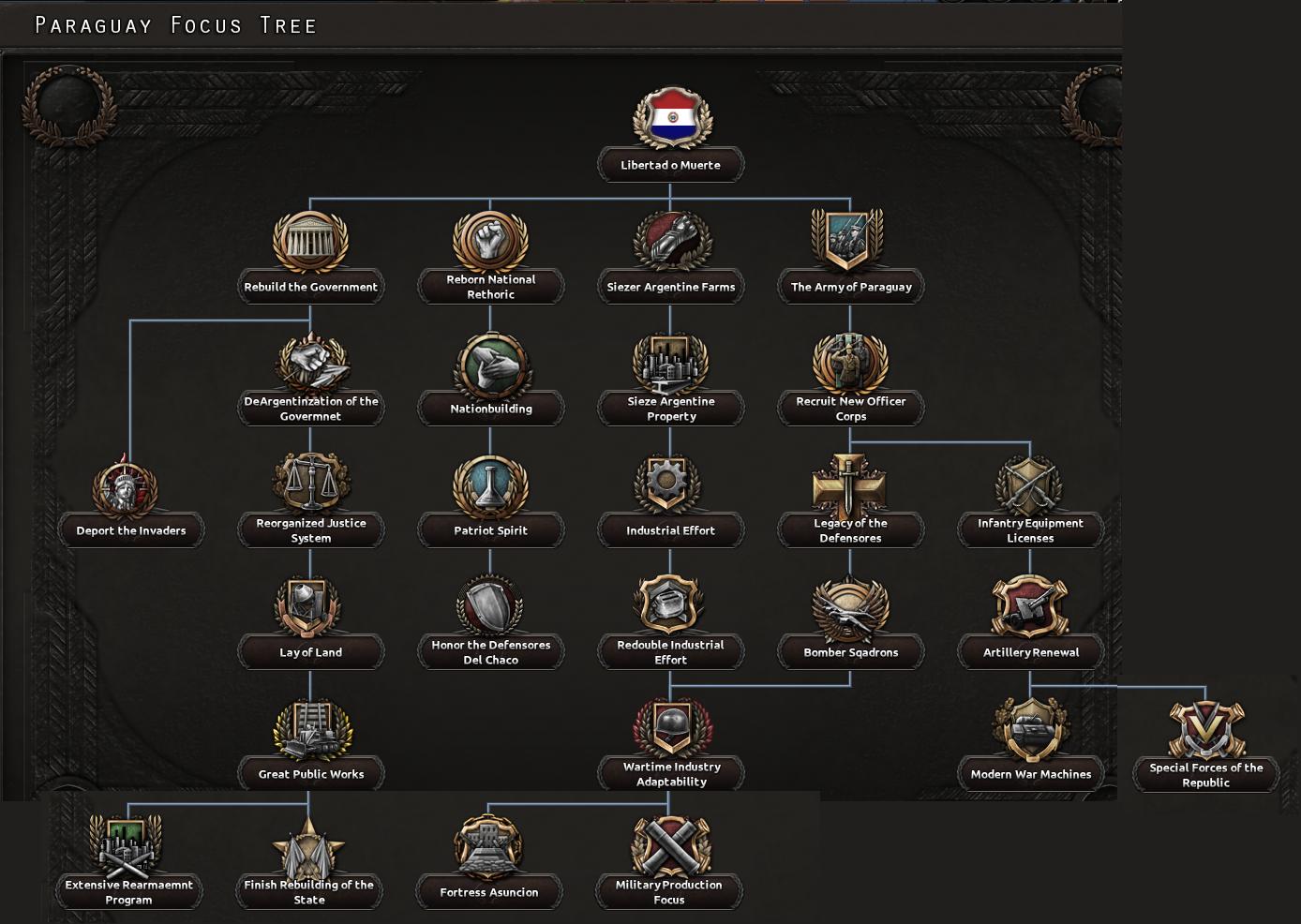
Task: Select Extensive Rearmaemnt Program icon
Action: coord(126,845)
